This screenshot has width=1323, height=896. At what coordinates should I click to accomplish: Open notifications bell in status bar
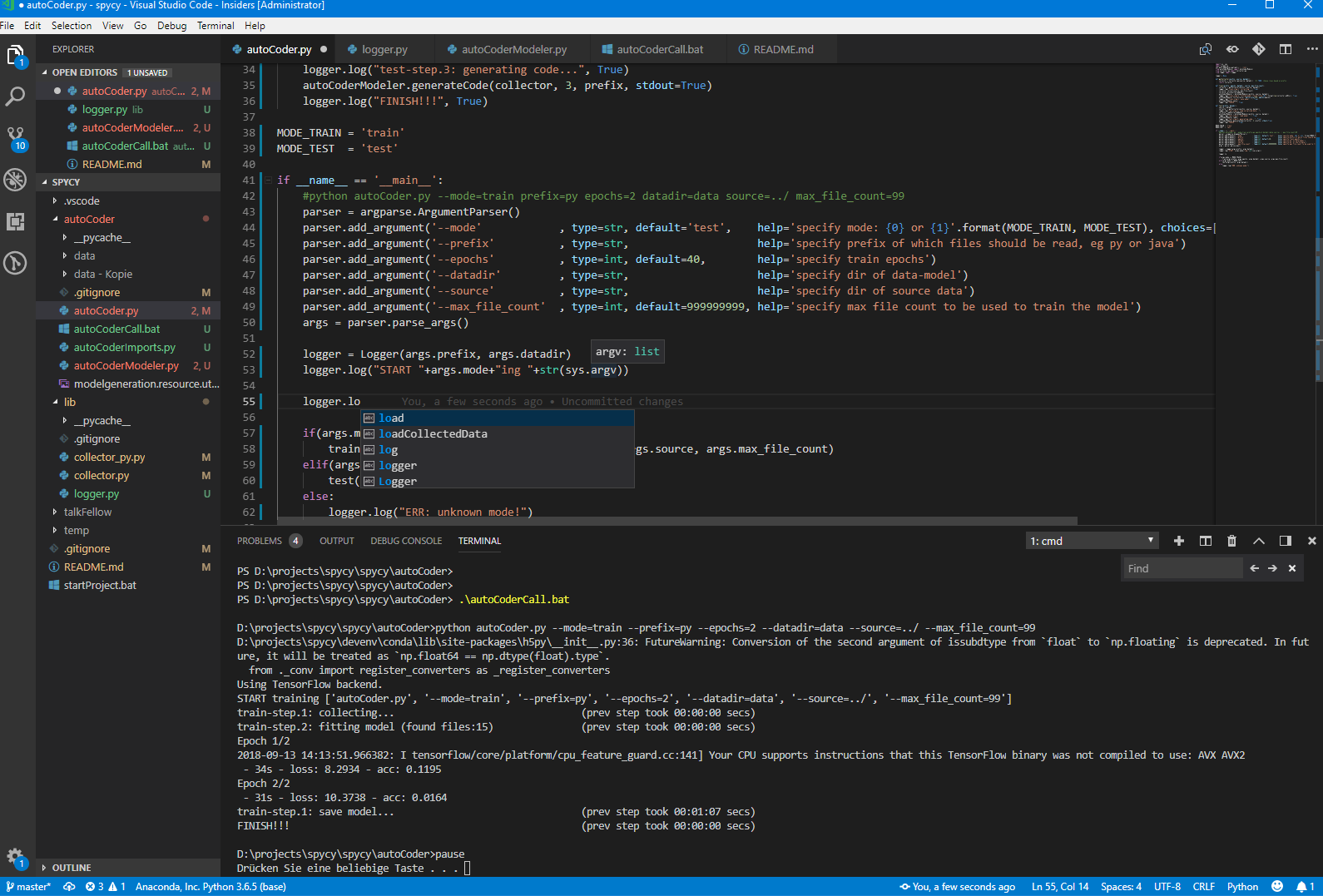point(1306,887)
